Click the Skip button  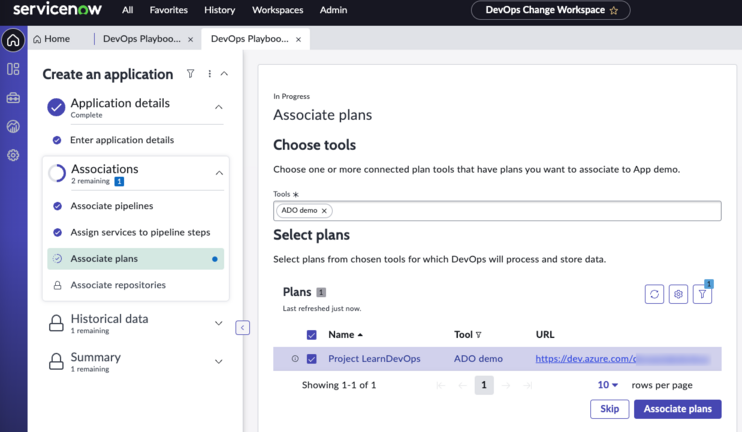610,409
